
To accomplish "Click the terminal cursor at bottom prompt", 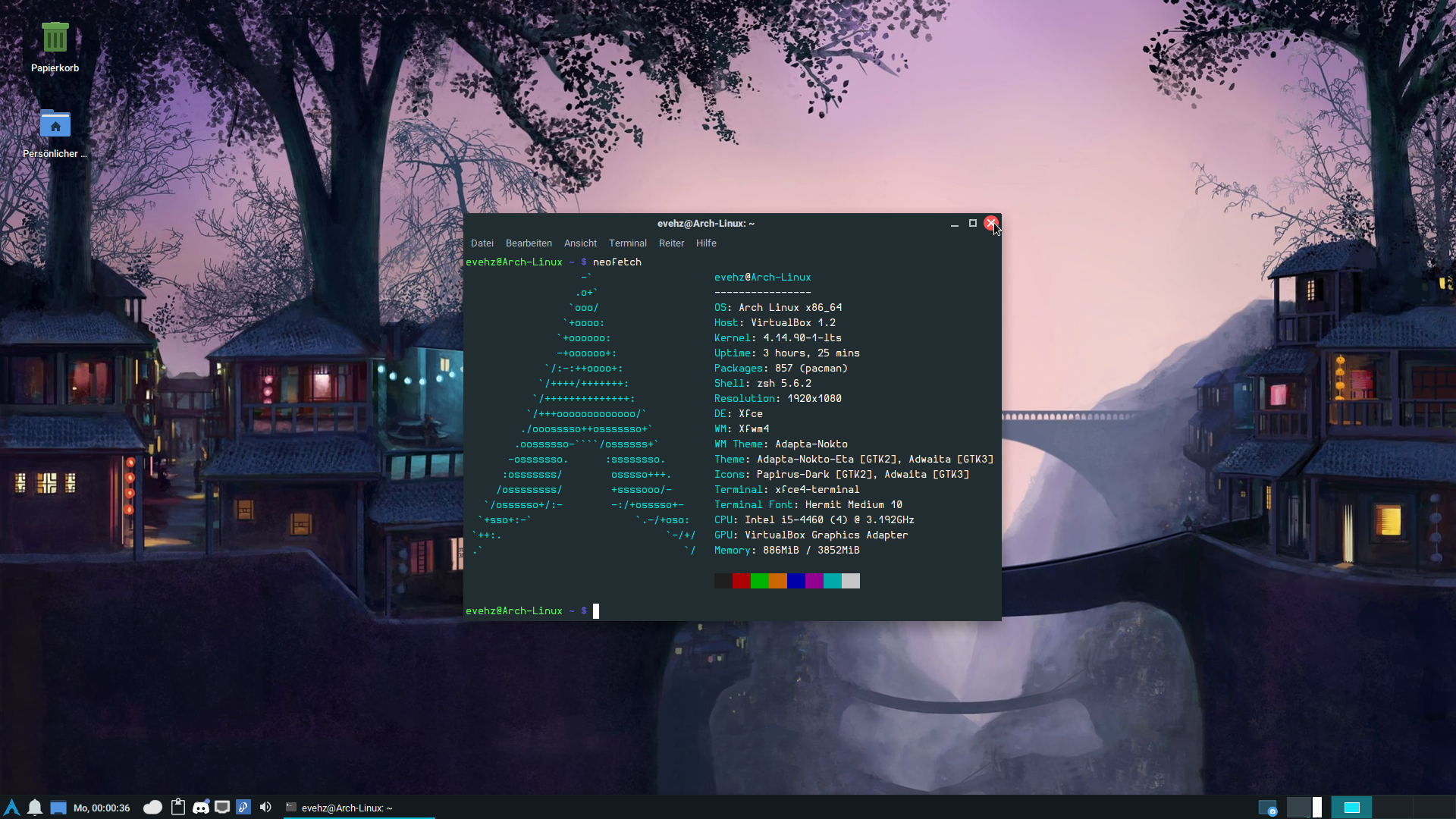I will click(x=596, y=611).
